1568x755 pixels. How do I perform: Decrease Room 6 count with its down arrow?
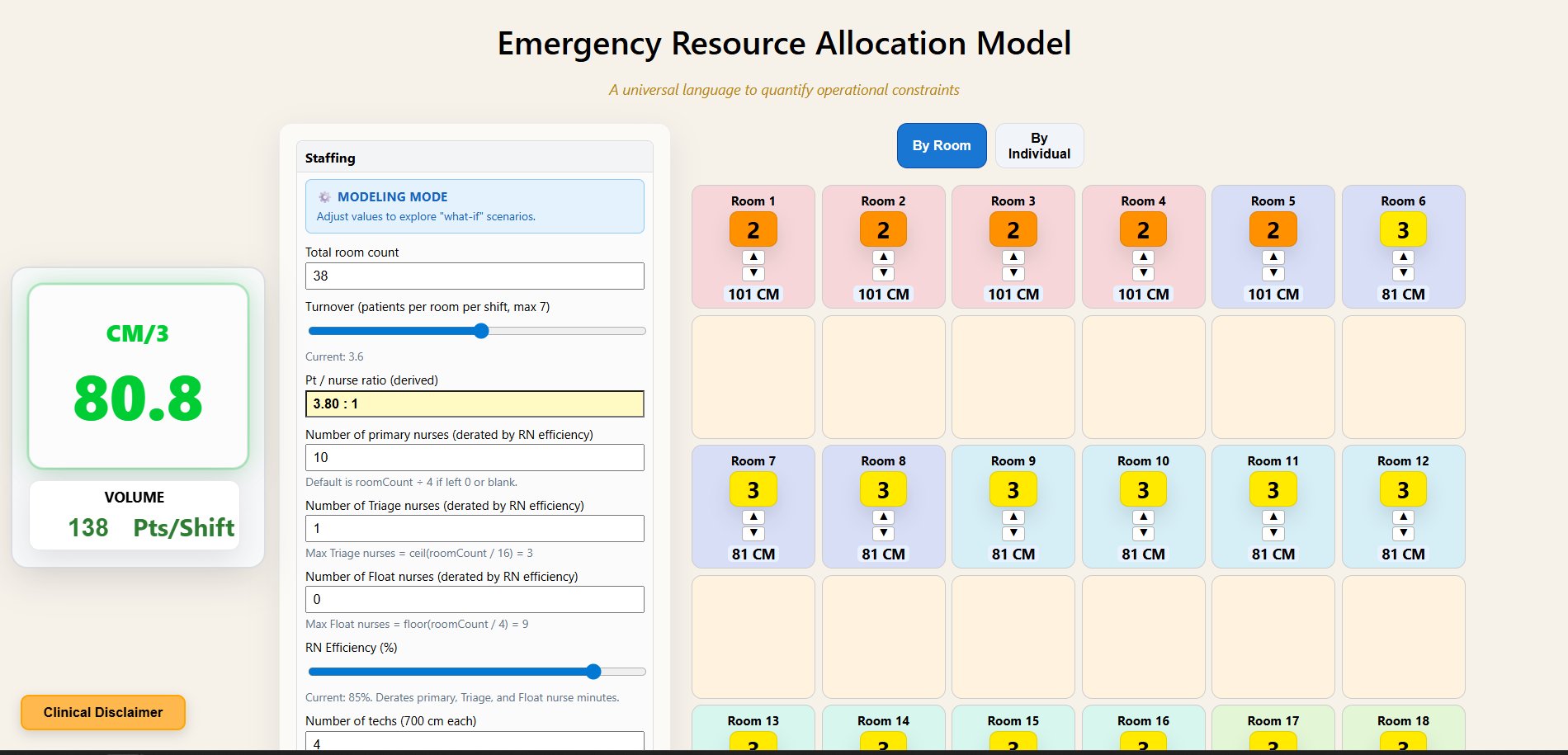1403,273
